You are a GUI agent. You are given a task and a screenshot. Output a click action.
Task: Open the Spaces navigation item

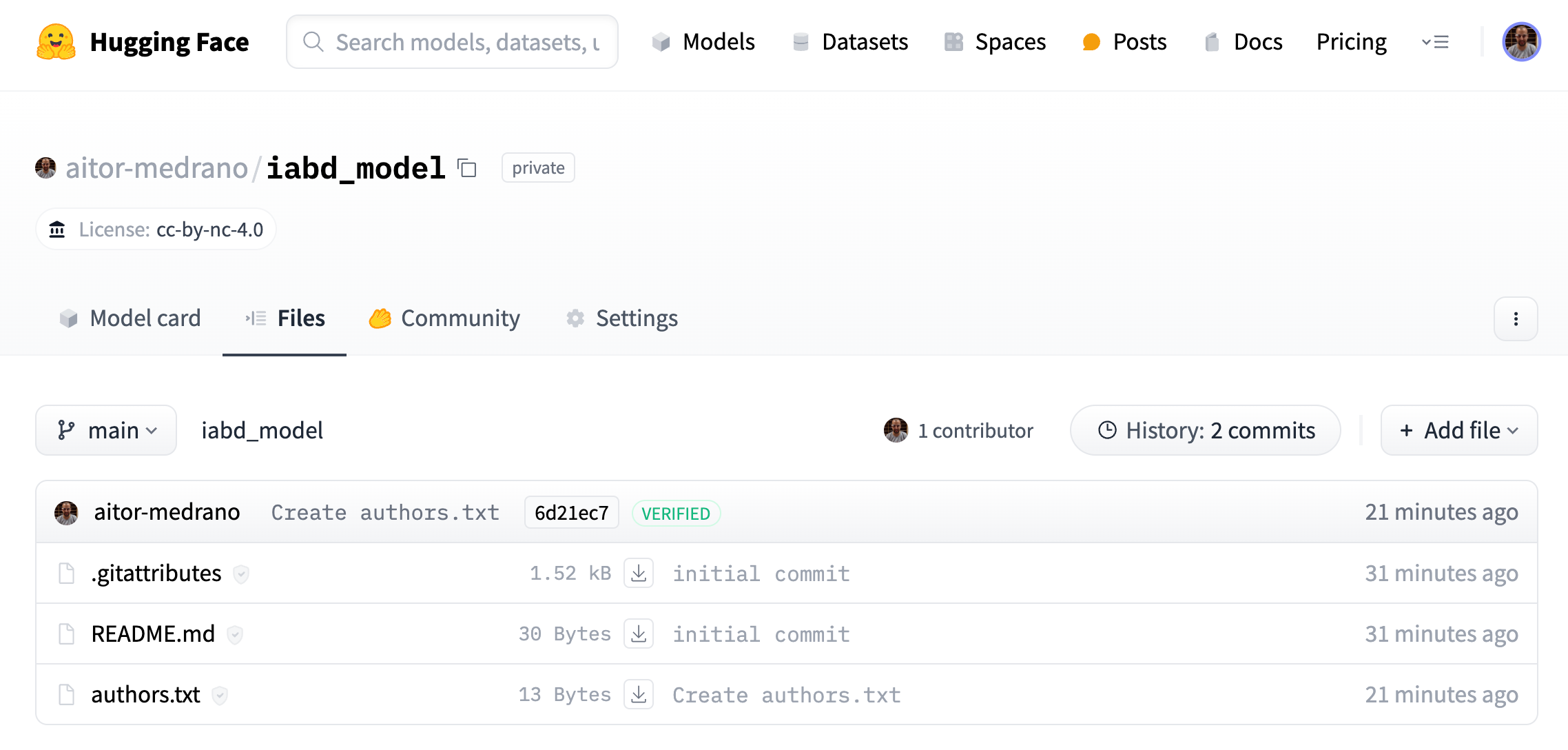995,42
